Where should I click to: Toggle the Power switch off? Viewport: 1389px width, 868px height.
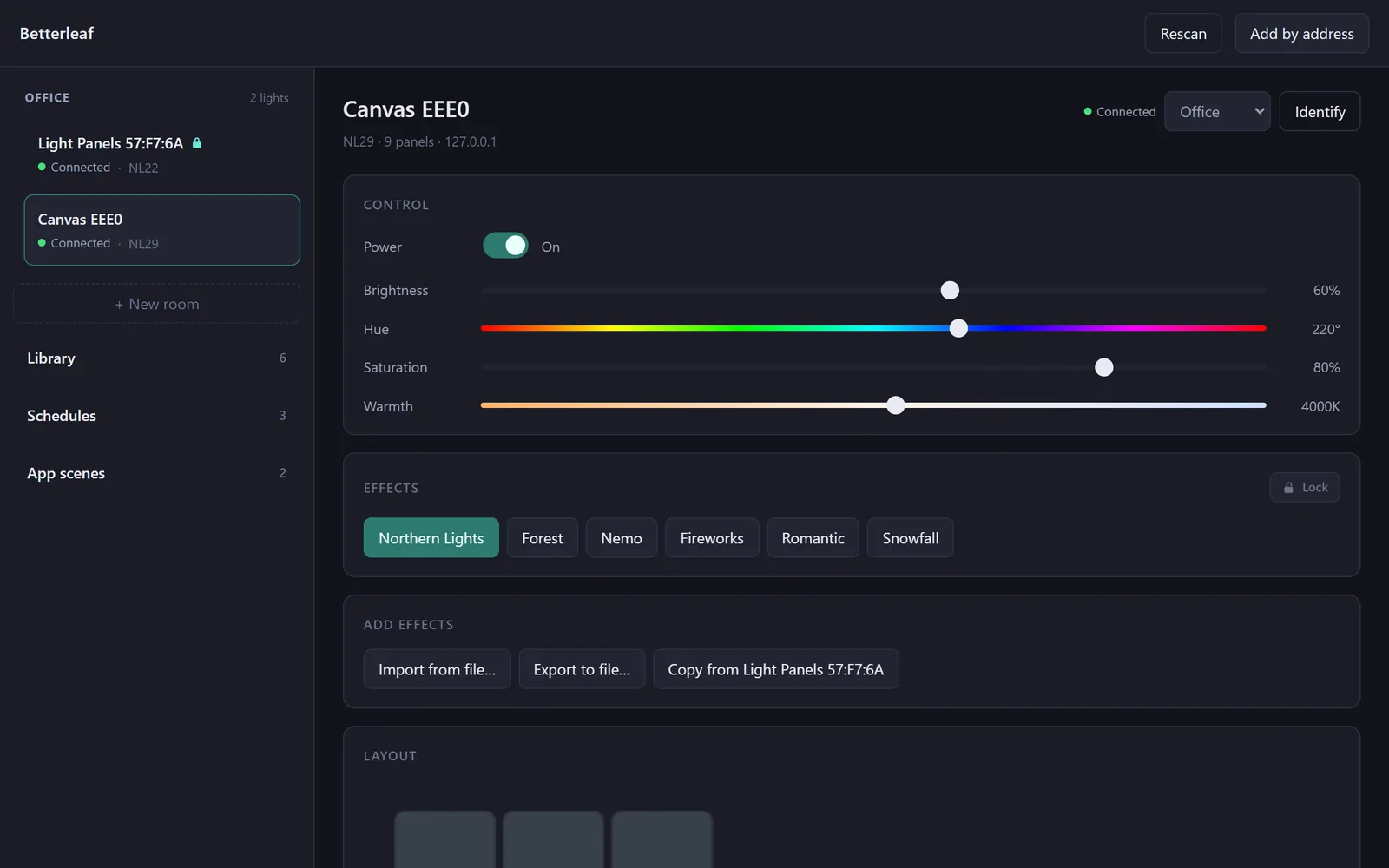coord(505,246)
